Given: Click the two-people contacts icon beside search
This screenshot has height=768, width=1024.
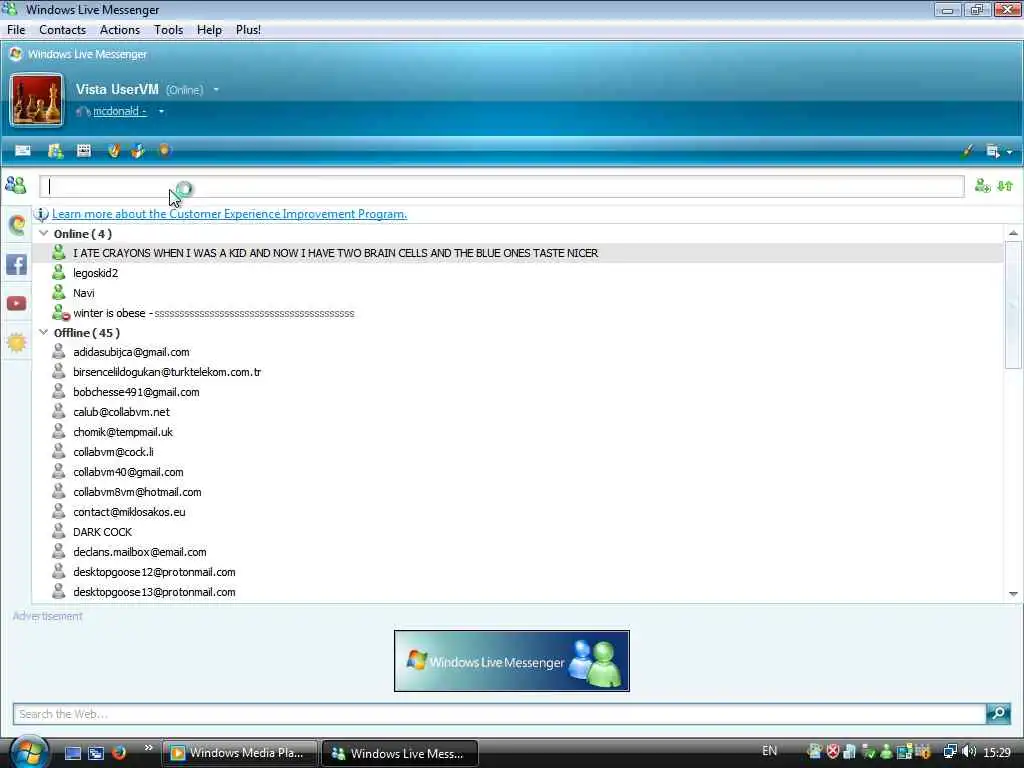Looking at the screenshot, I should click(x=16, y=185).
